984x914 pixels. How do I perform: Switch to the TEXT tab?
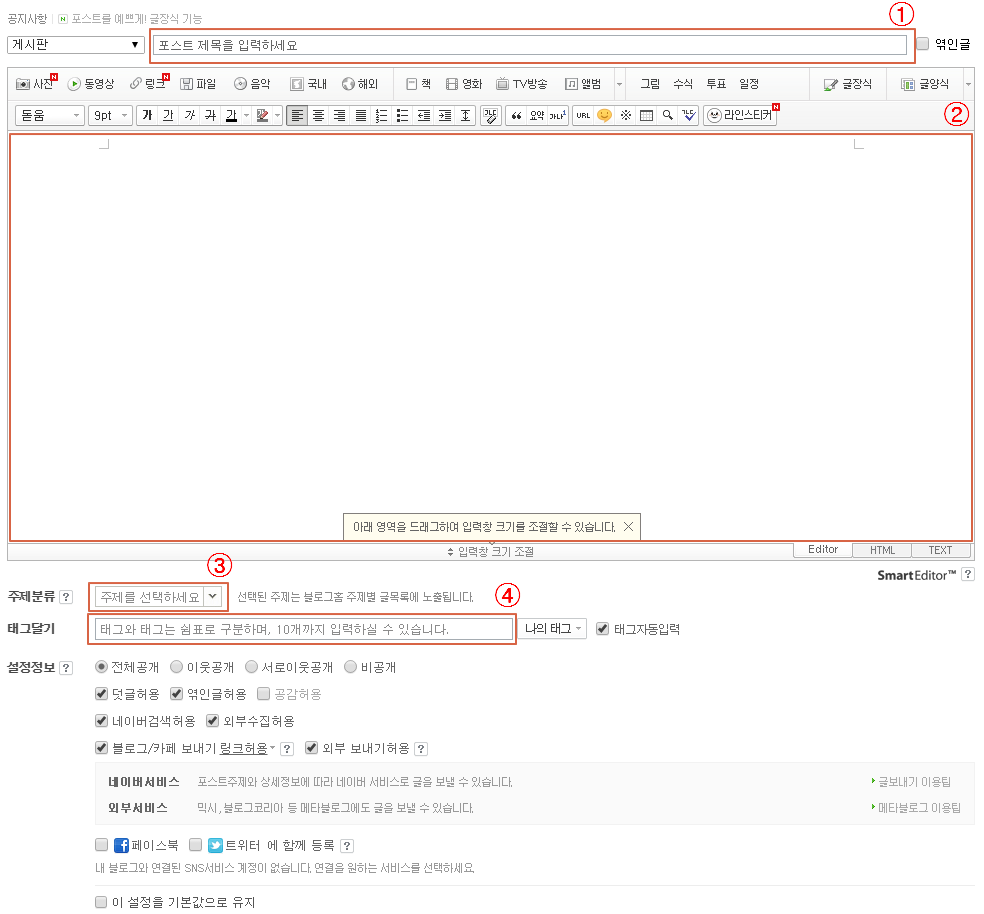coord(940,549)
